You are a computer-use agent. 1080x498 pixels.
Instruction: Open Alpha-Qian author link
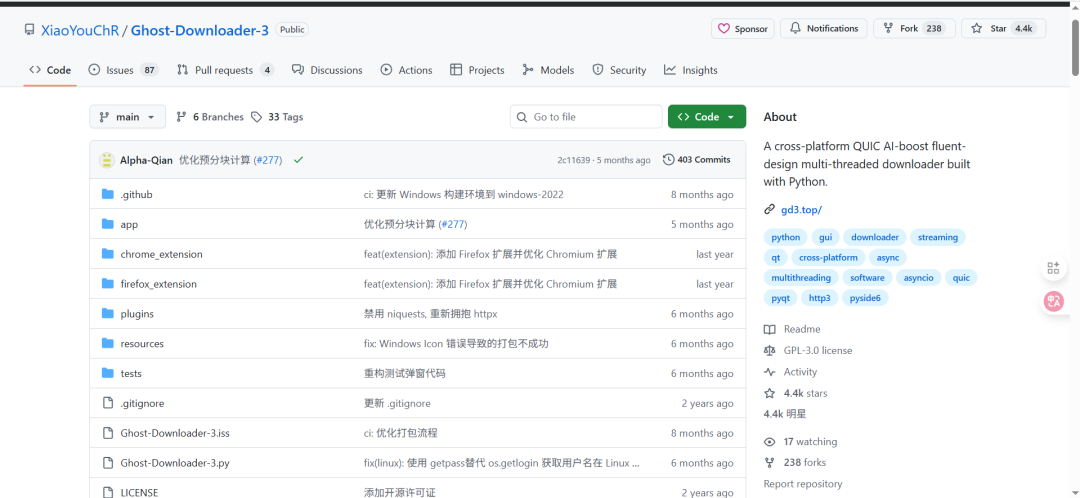[146, 160]
